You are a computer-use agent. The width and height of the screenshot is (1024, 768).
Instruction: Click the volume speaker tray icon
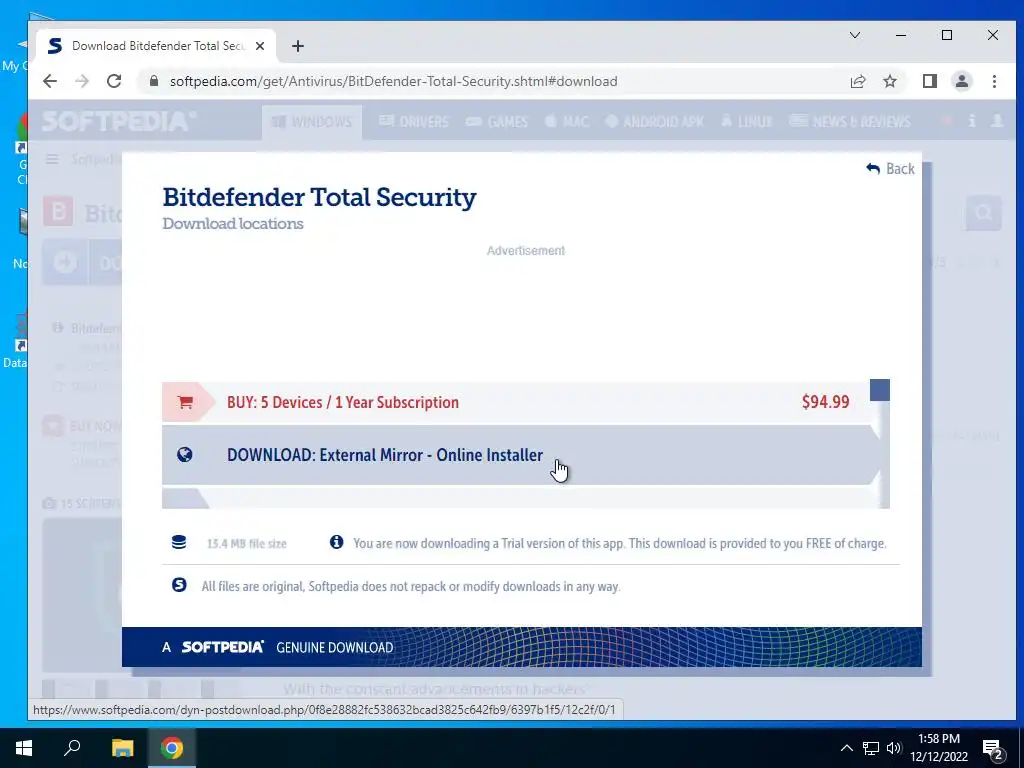click(894, 748)
